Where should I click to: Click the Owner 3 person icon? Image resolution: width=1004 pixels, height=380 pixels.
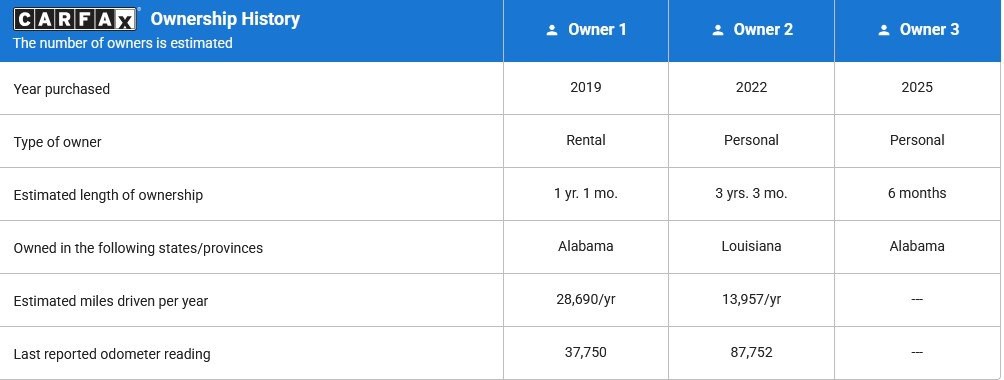coord(884,30)
